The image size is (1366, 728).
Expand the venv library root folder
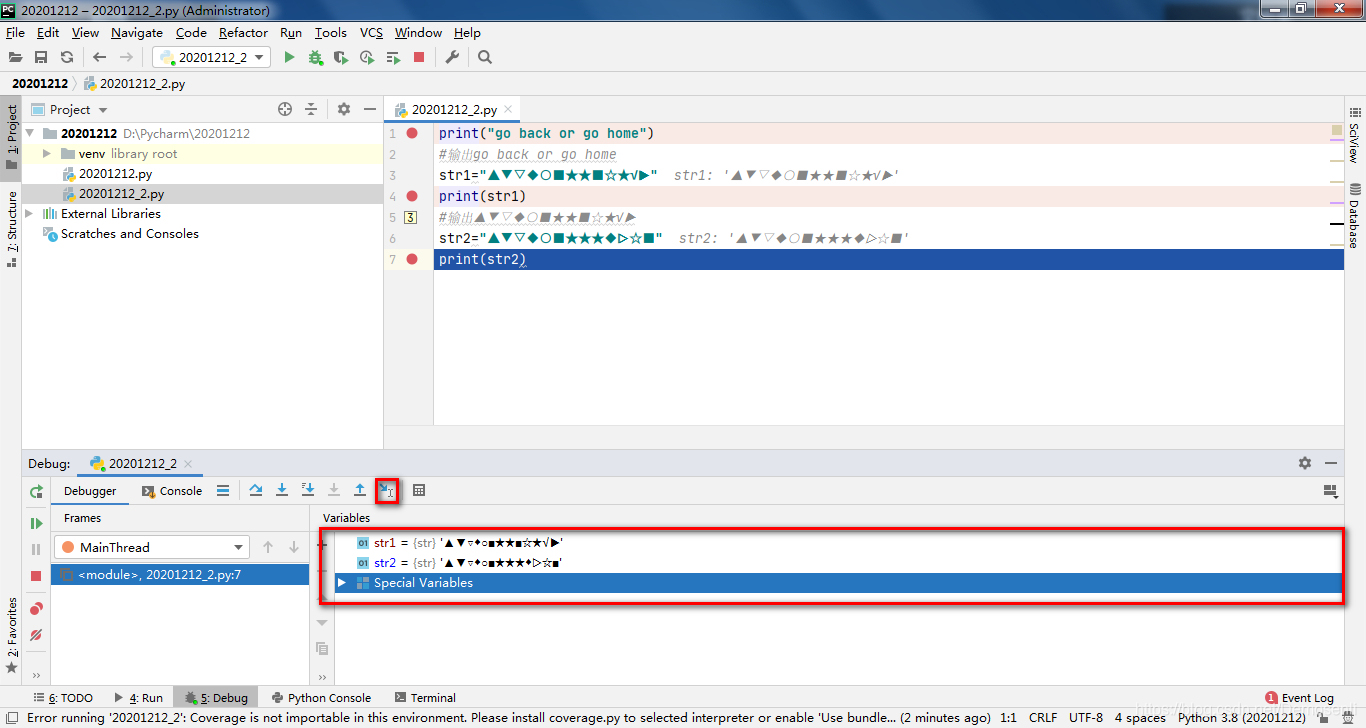pos(47,154)
